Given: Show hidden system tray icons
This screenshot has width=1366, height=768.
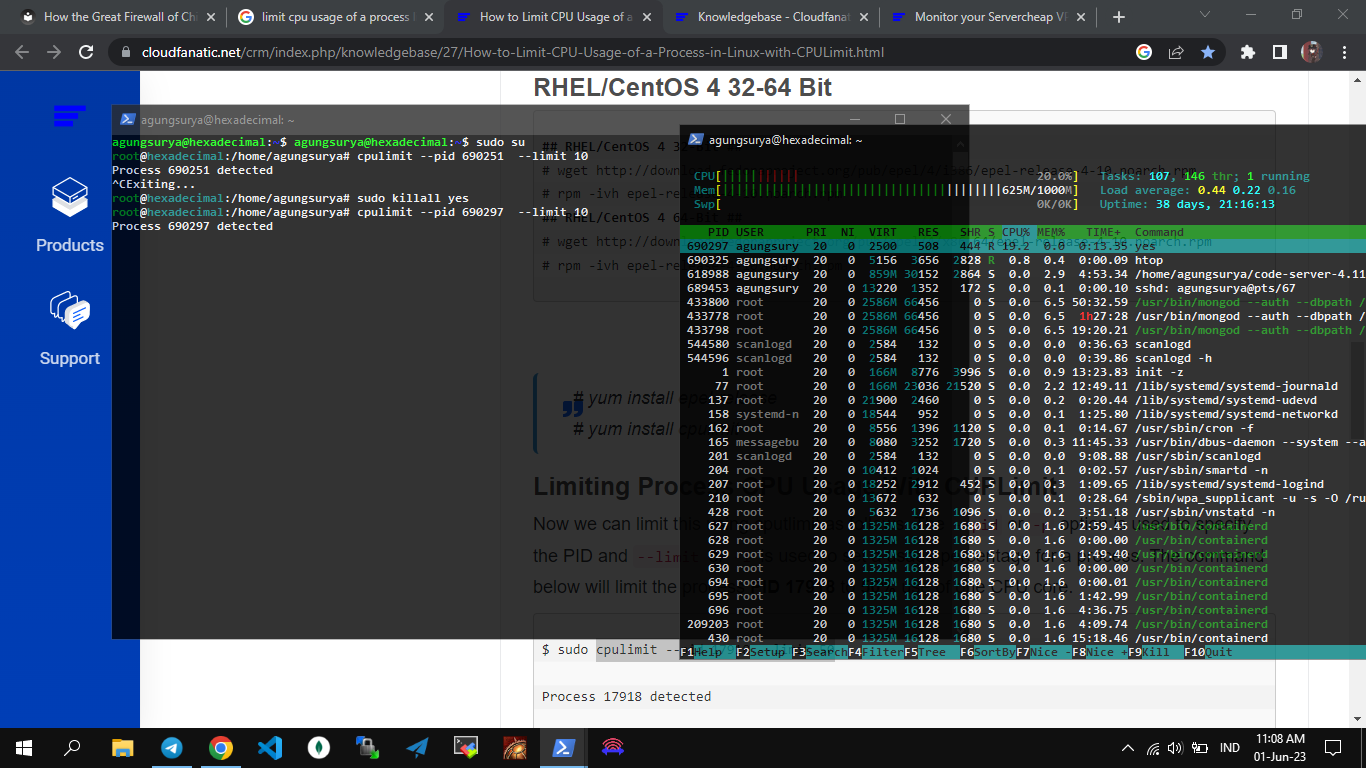Looking at the screenshot, I should pyautogui.click(x=1128, y=748).
